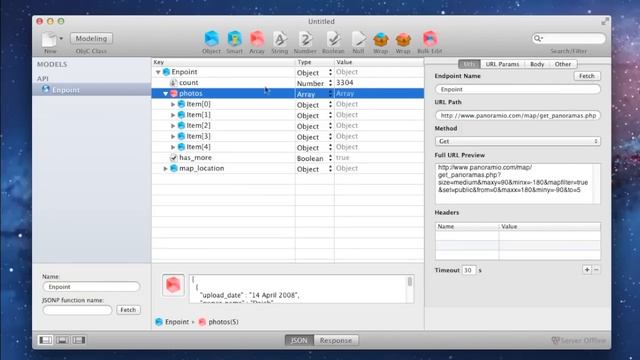Image resolution: width=640 pixels, height=360 pixels.
Task: Show bottom pane layout icon
Action: [x=62, y=340]
